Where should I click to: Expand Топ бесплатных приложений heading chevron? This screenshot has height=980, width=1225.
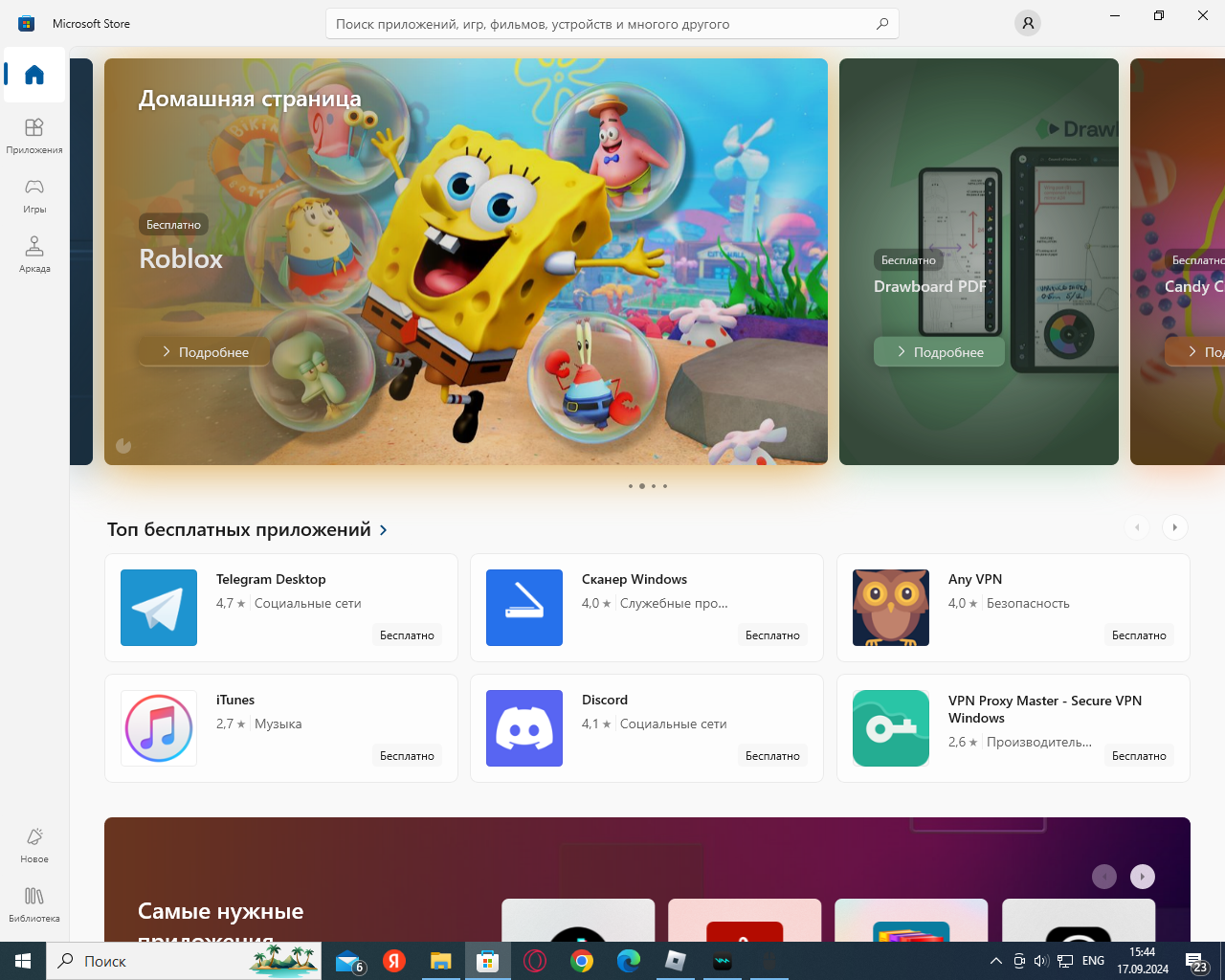384,530
